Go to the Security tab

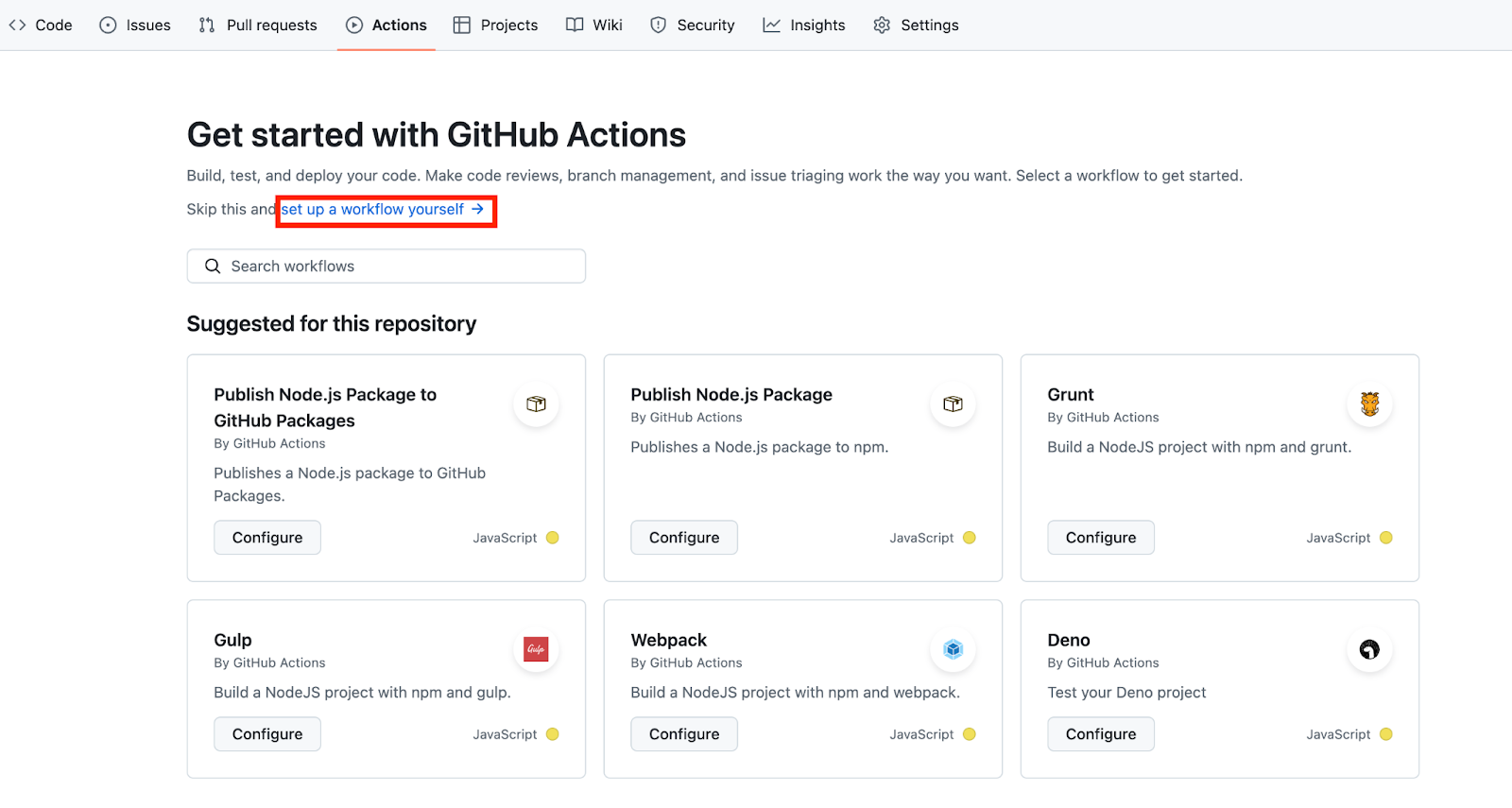(x=693, y=26)
